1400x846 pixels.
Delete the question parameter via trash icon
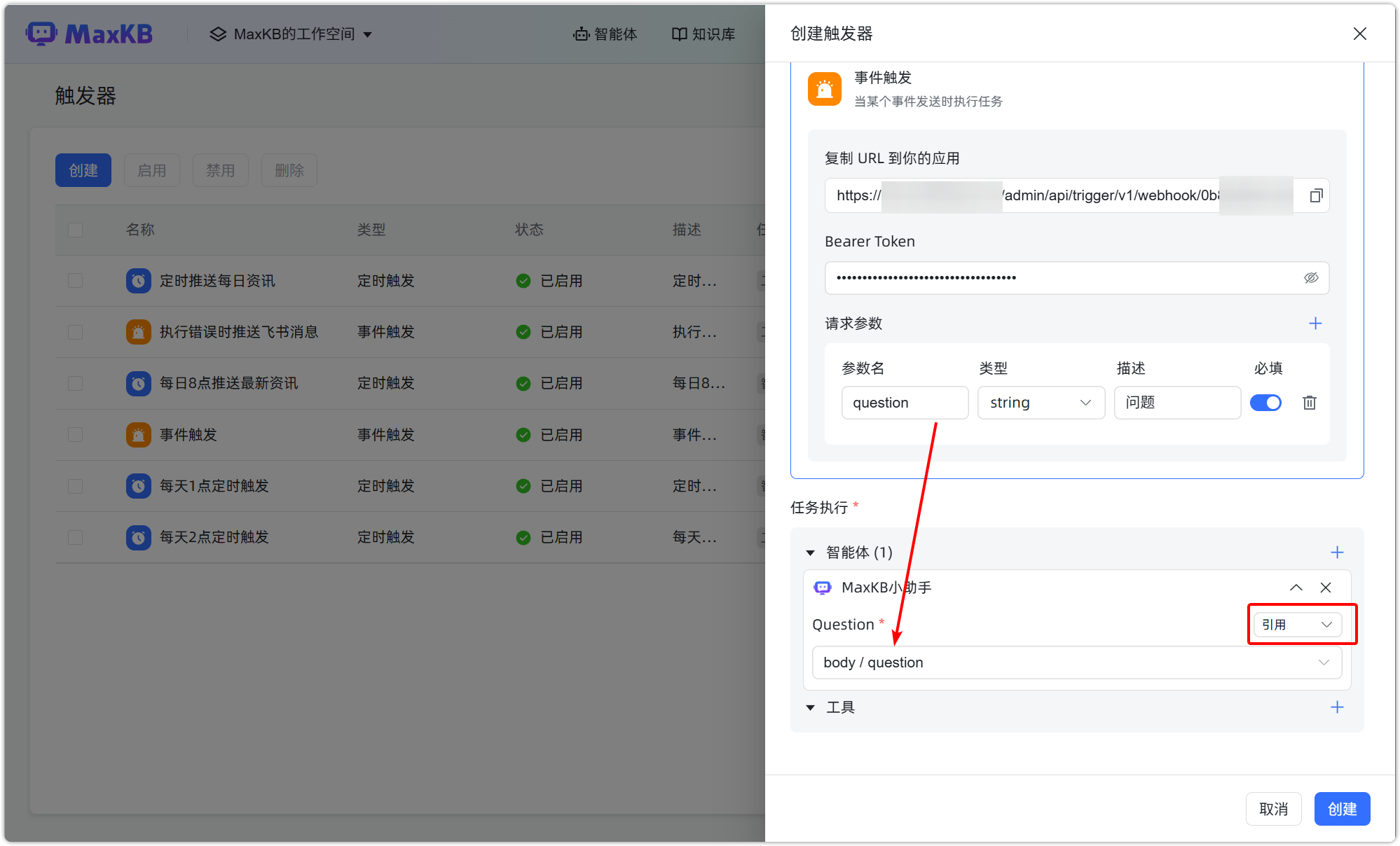(x=1309, y=402)
